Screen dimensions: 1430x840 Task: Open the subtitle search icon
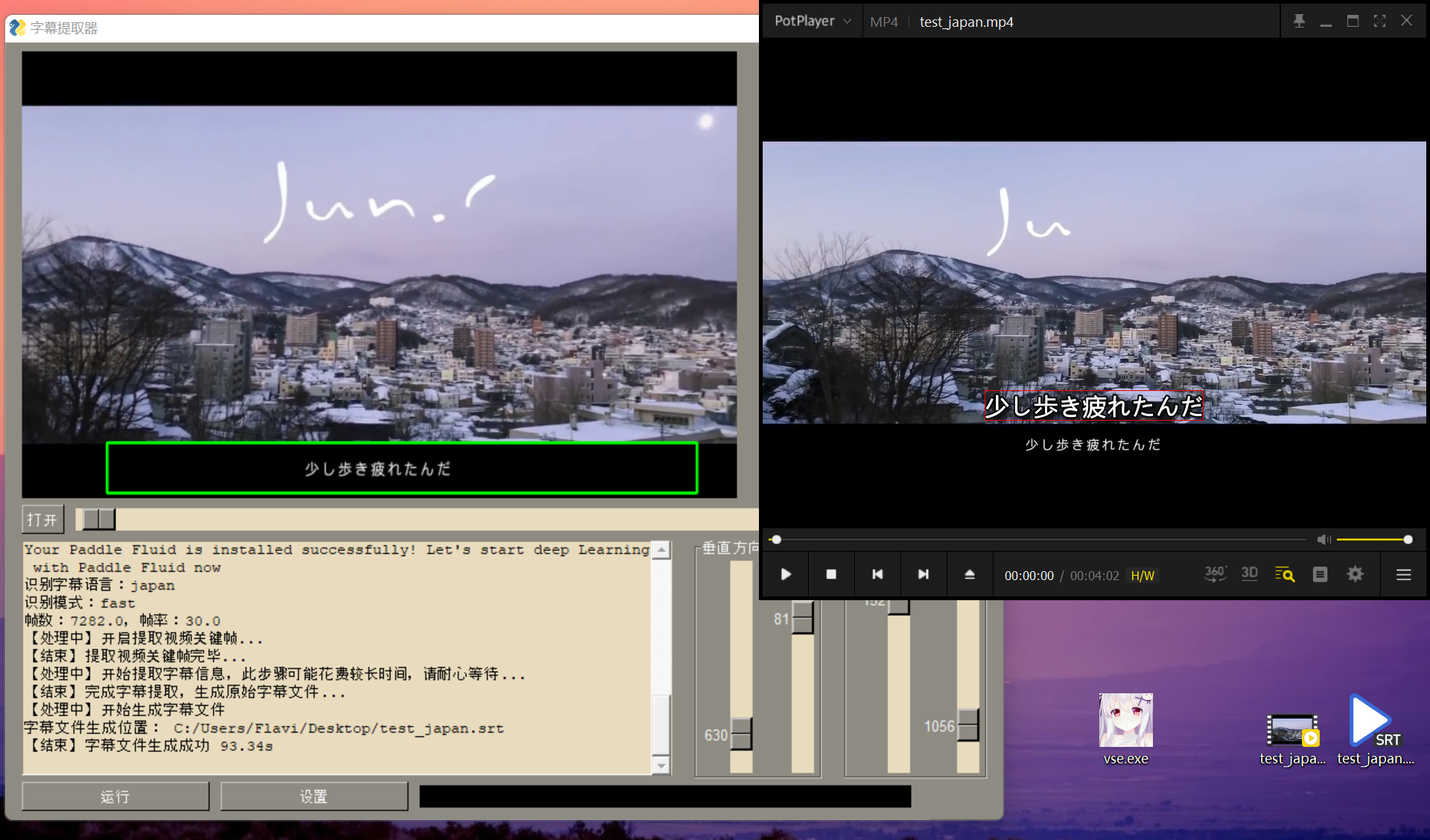[1285, 574]
